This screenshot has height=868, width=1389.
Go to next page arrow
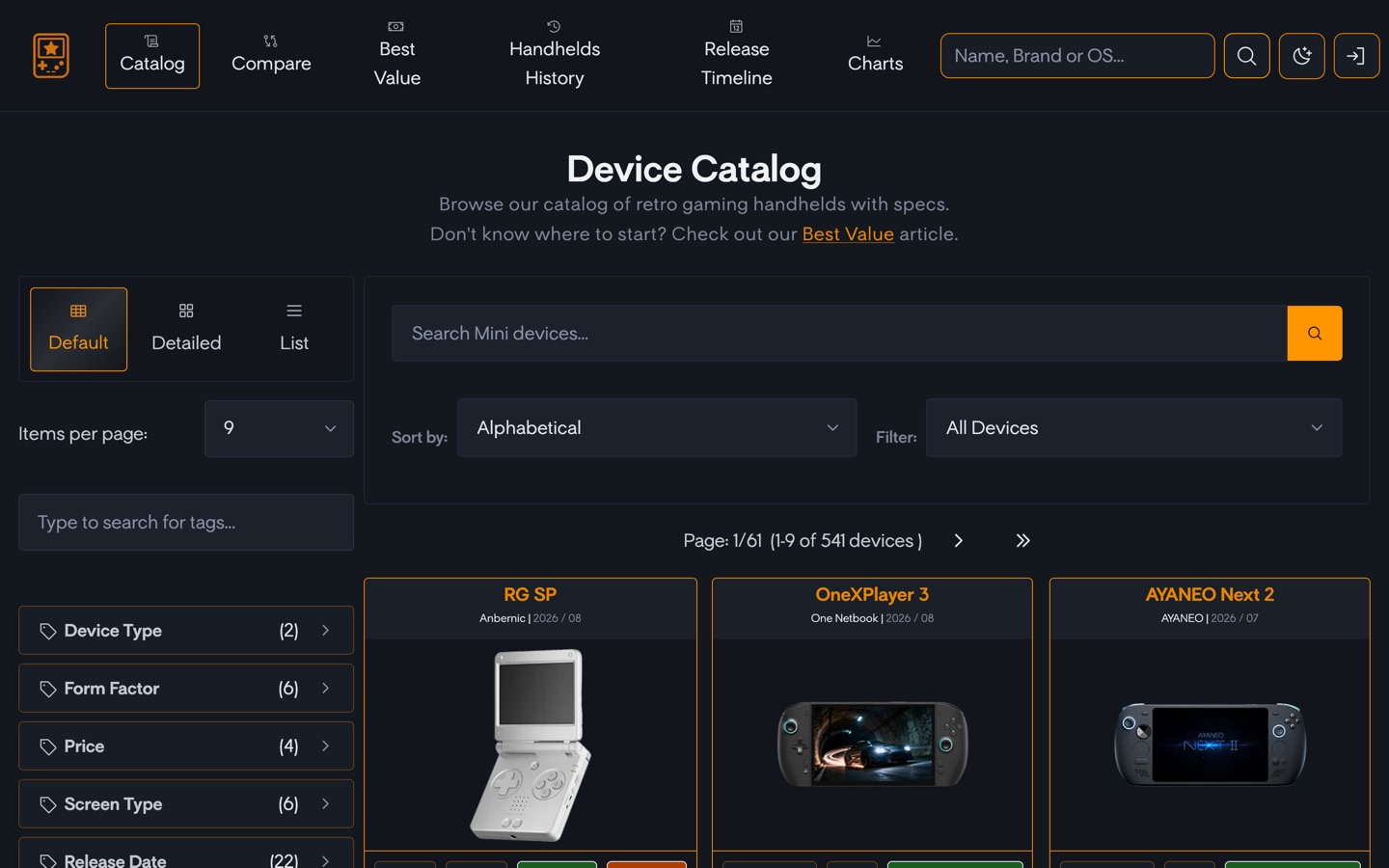coord(958,540)
